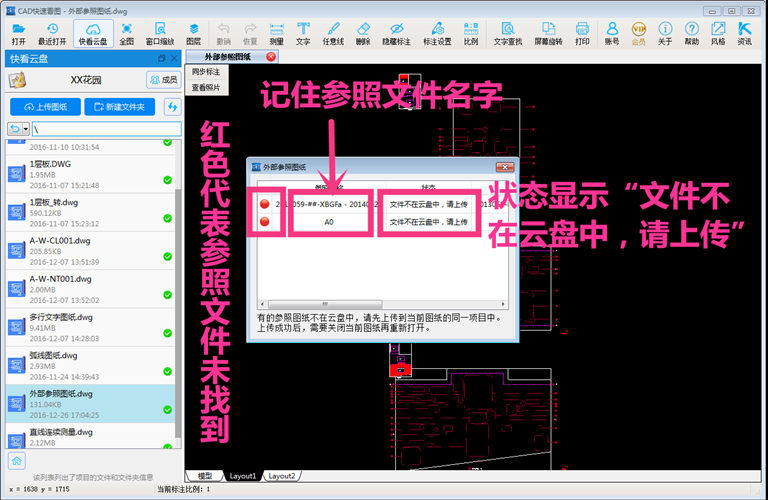Image resolution: width=768 pixels, height=500 pixels.
Task: Open a drawing with 打开 toolbar icon
Action: click(x=19, y=34)
